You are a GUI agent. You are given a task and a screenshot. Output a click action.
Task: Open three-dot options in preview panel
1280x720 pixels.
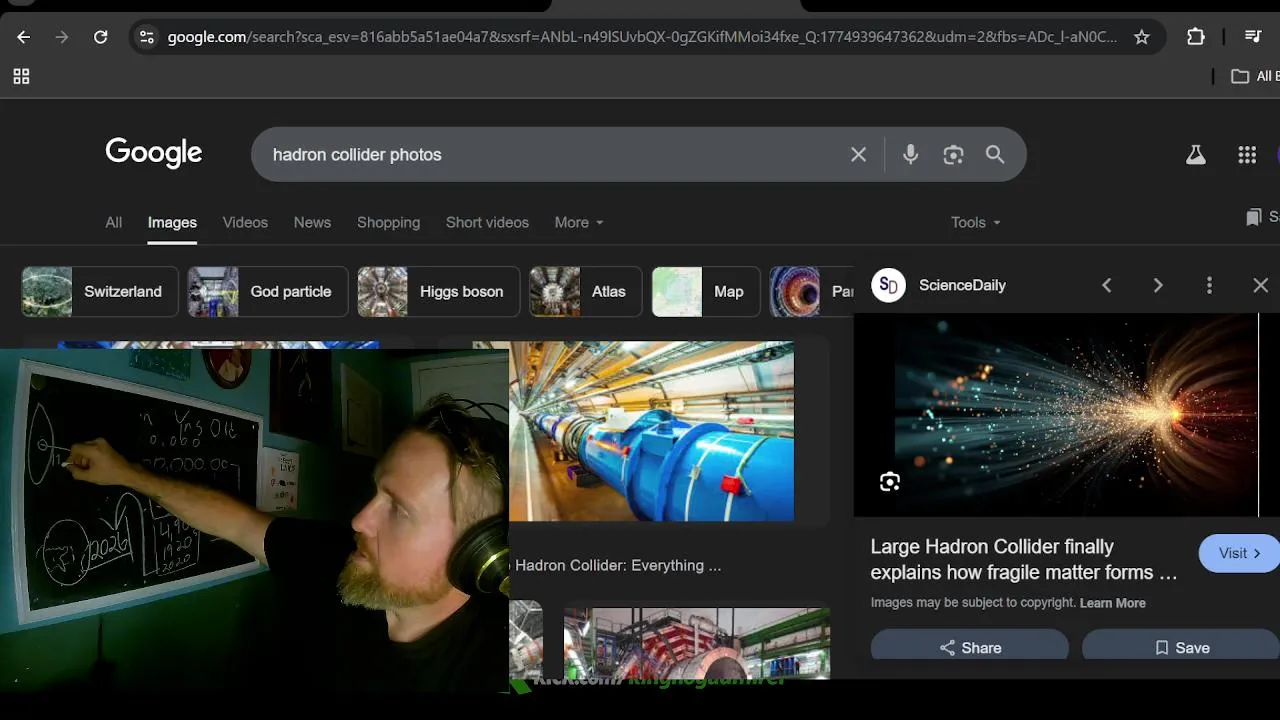click(x=1209, y=285)
